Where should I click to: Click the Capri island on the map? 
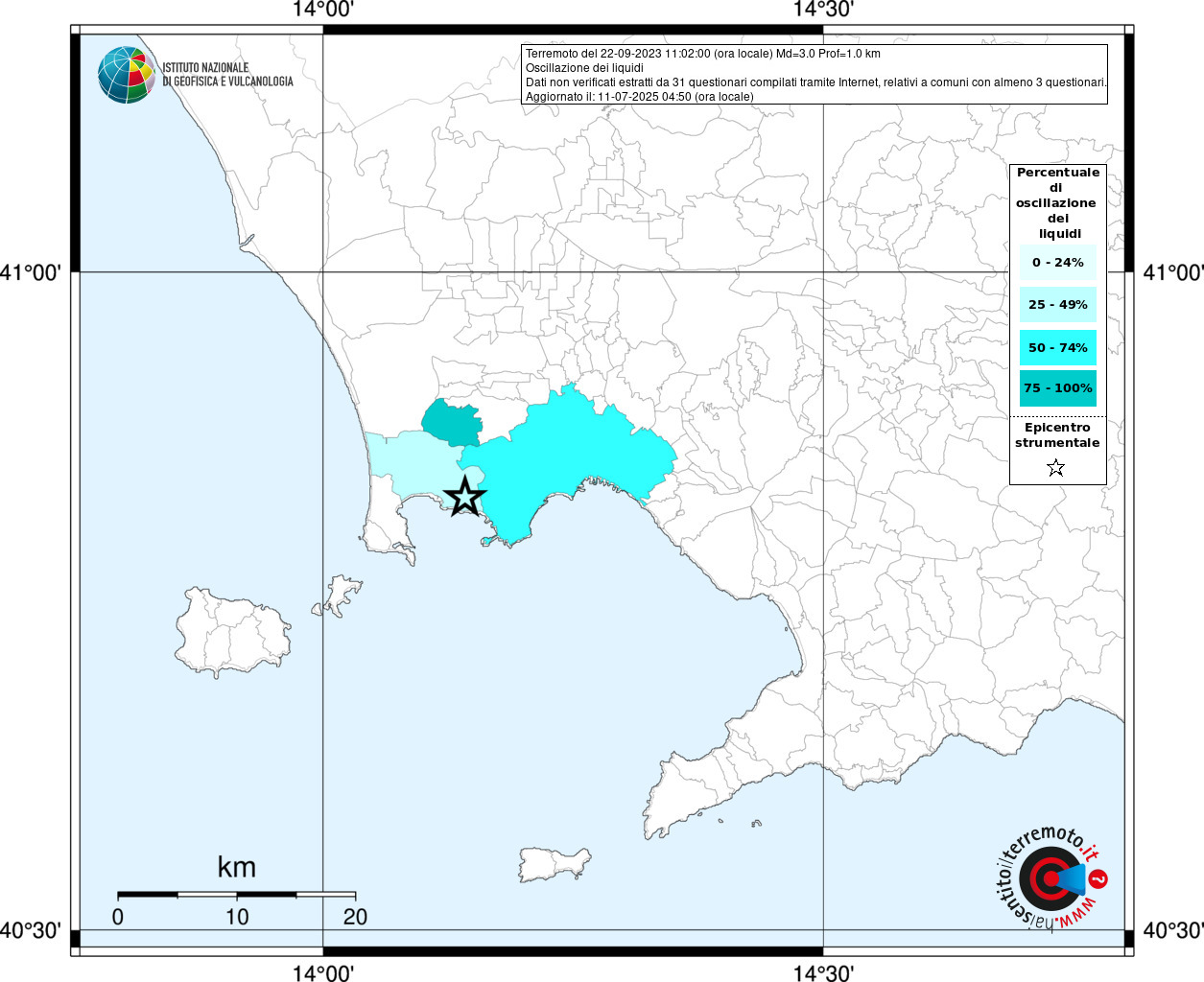click(555, 863)
